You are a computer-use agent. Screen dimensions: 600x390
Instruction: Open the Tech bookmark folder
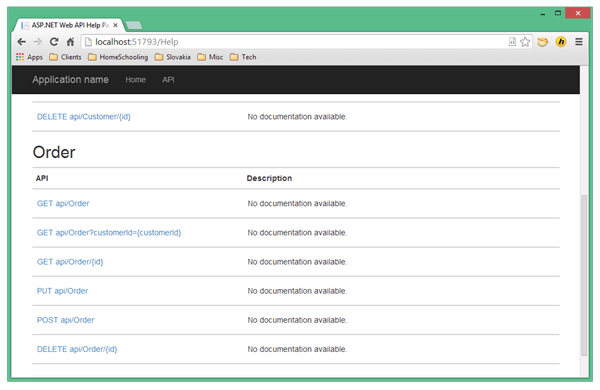pyautogui.click(x=243, y=57)
